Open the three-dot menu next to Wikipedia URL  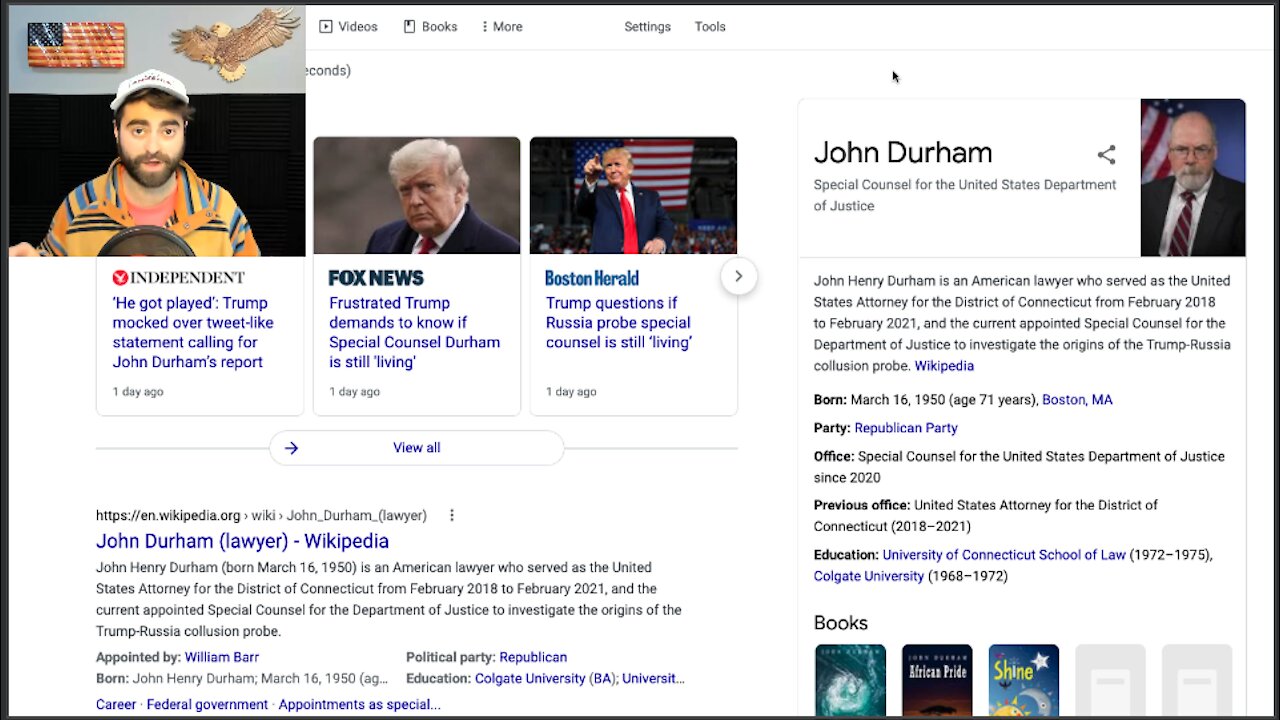pyautogui.click(x=451, y=515)
